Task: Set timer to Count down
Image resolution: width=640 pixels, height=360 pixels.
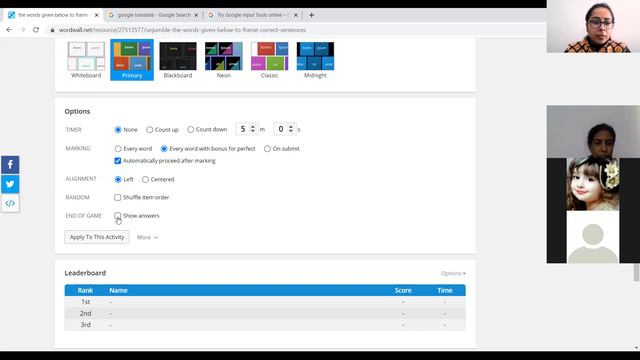Action: (x=191, y=129)
